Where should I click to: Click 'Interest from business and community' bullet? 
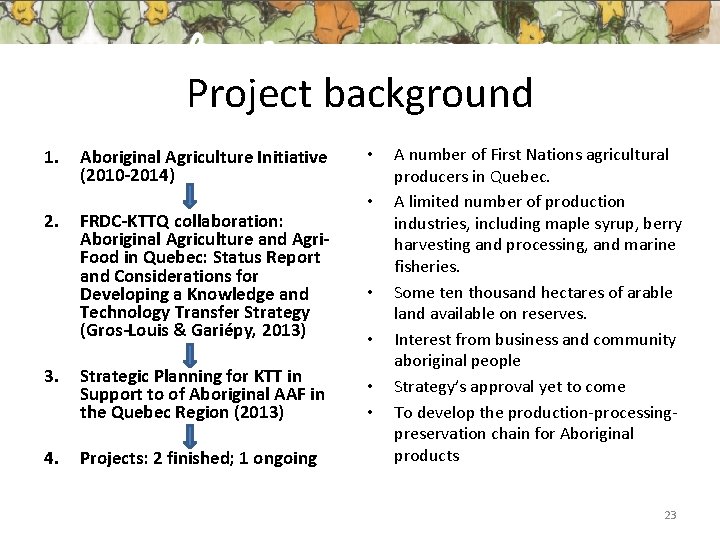(535, 339)
